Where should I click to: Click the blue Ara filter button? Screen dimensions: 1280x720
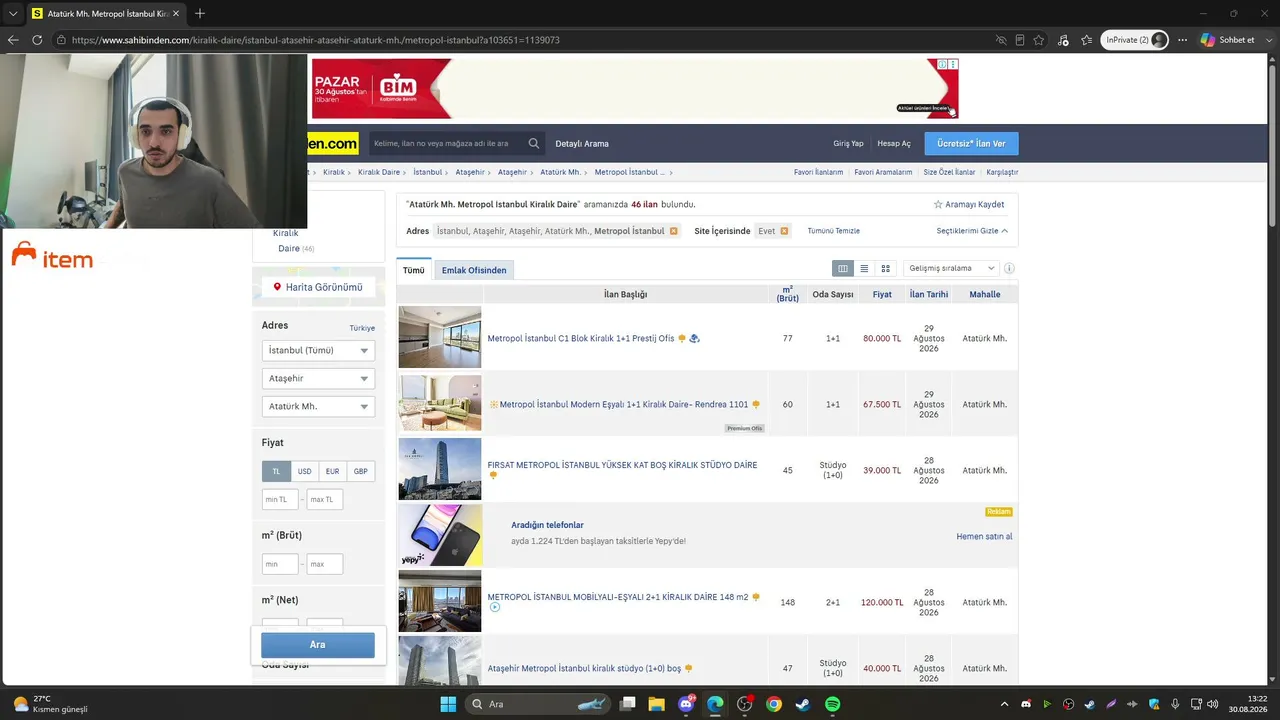[x=318, y=645]
